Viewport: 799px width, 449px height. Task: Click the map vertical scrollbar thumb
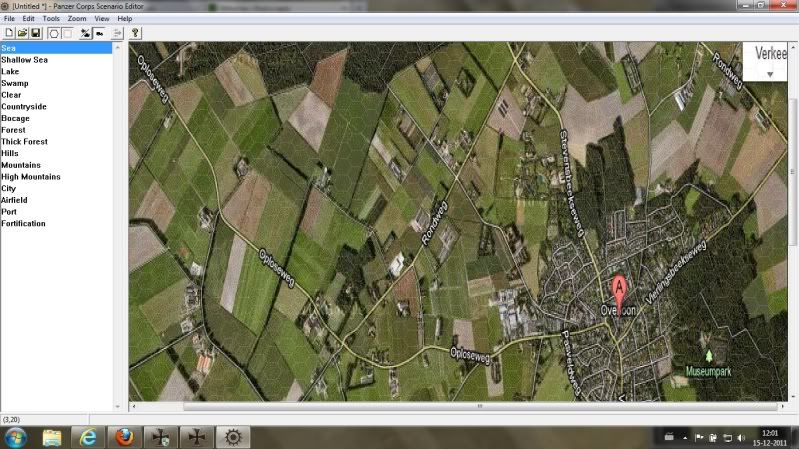pos(792,172)
